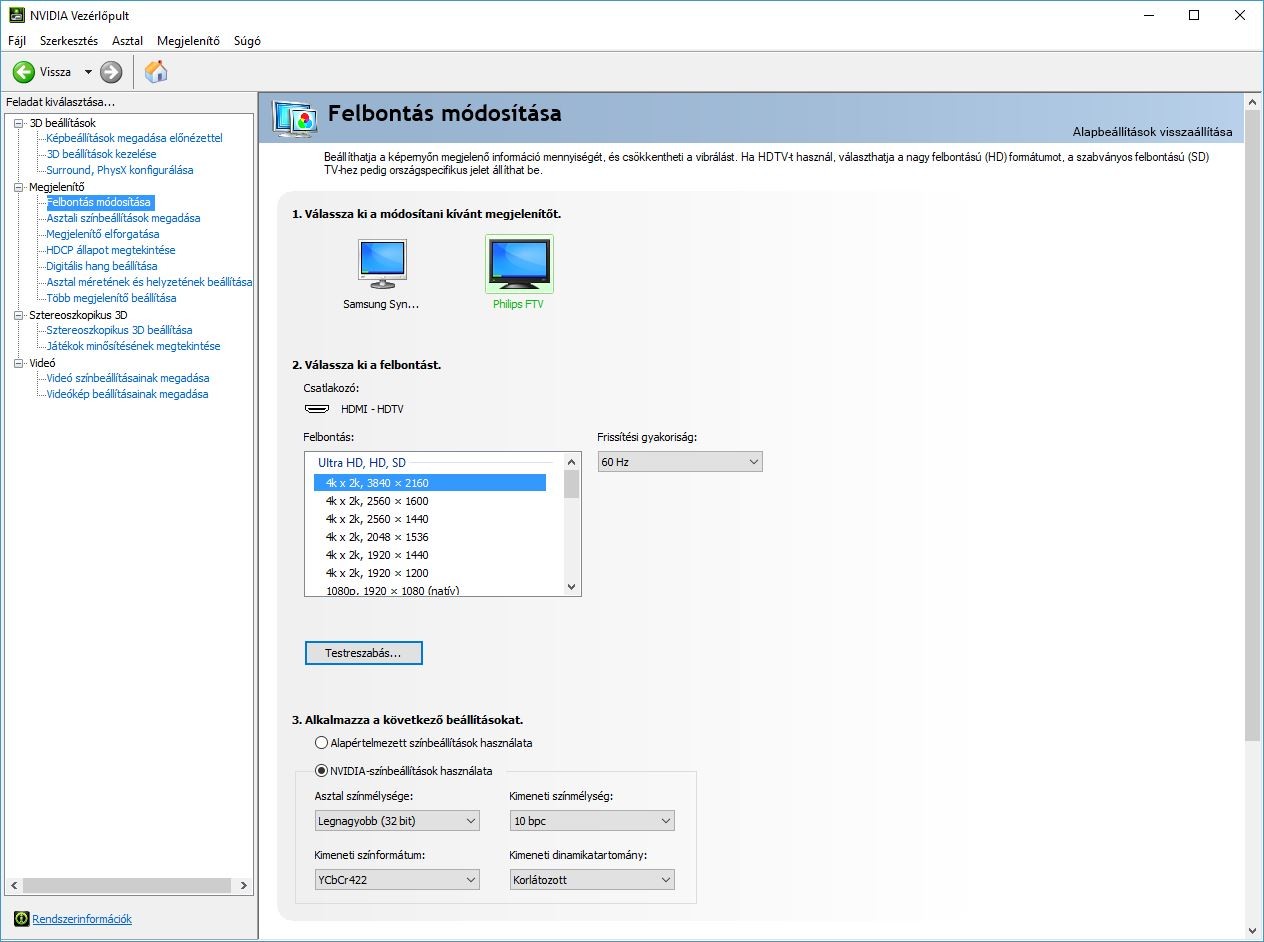Click main panel scroll down arrow
This screenshot has width=1264, height=942.
tap(1252, 930)
